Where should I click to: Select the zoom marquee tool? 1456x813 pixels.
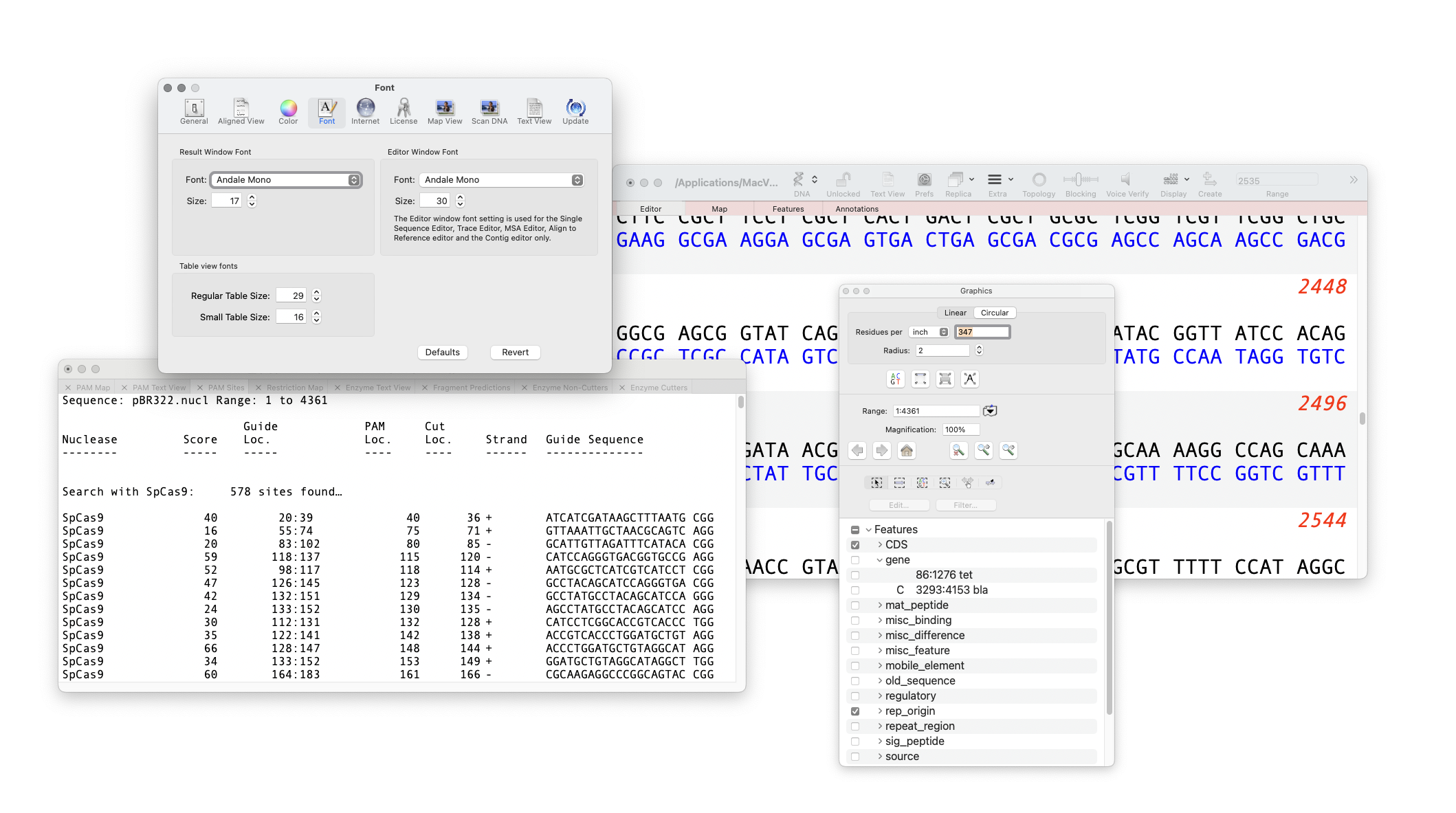[945, 483]
